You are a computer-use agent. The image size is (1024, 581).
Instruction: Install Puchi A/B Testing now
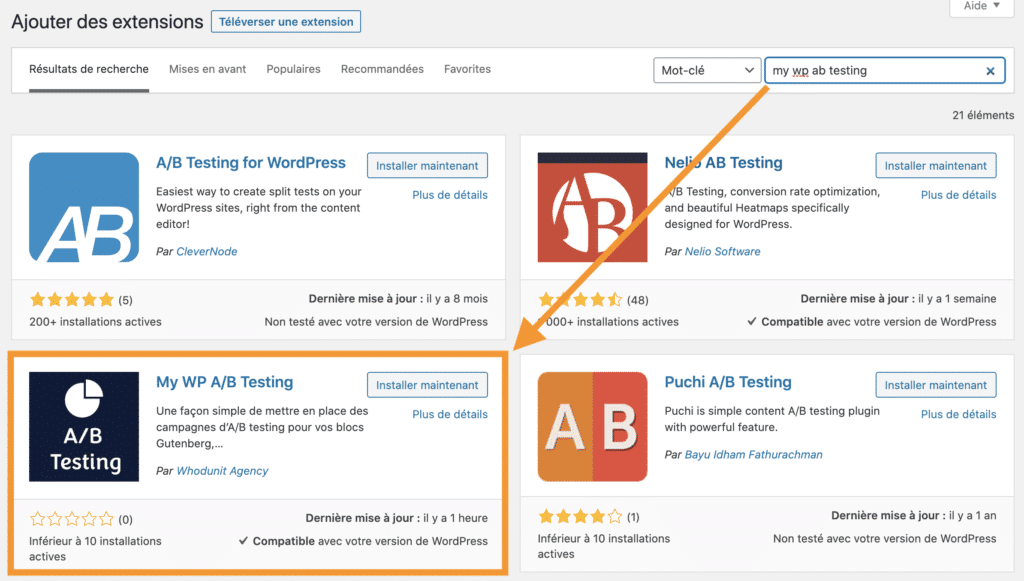point(936,385)
